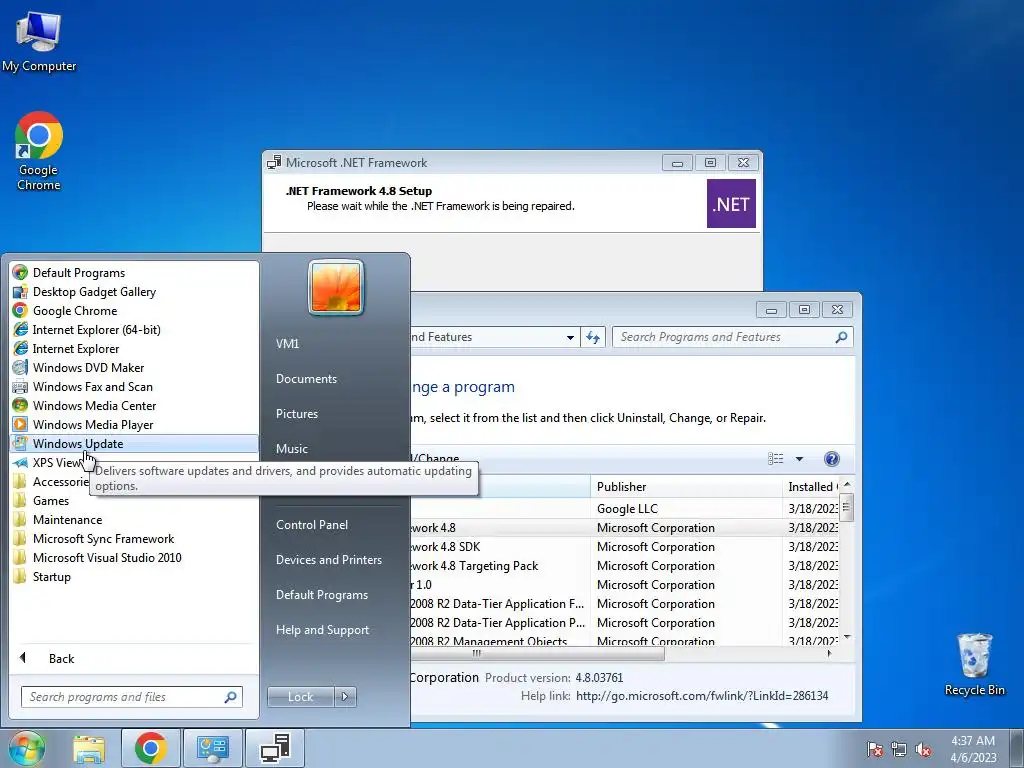Launch Google Chrome from the desktop shortcut
1024x768 pixels.
click(39, 151)
